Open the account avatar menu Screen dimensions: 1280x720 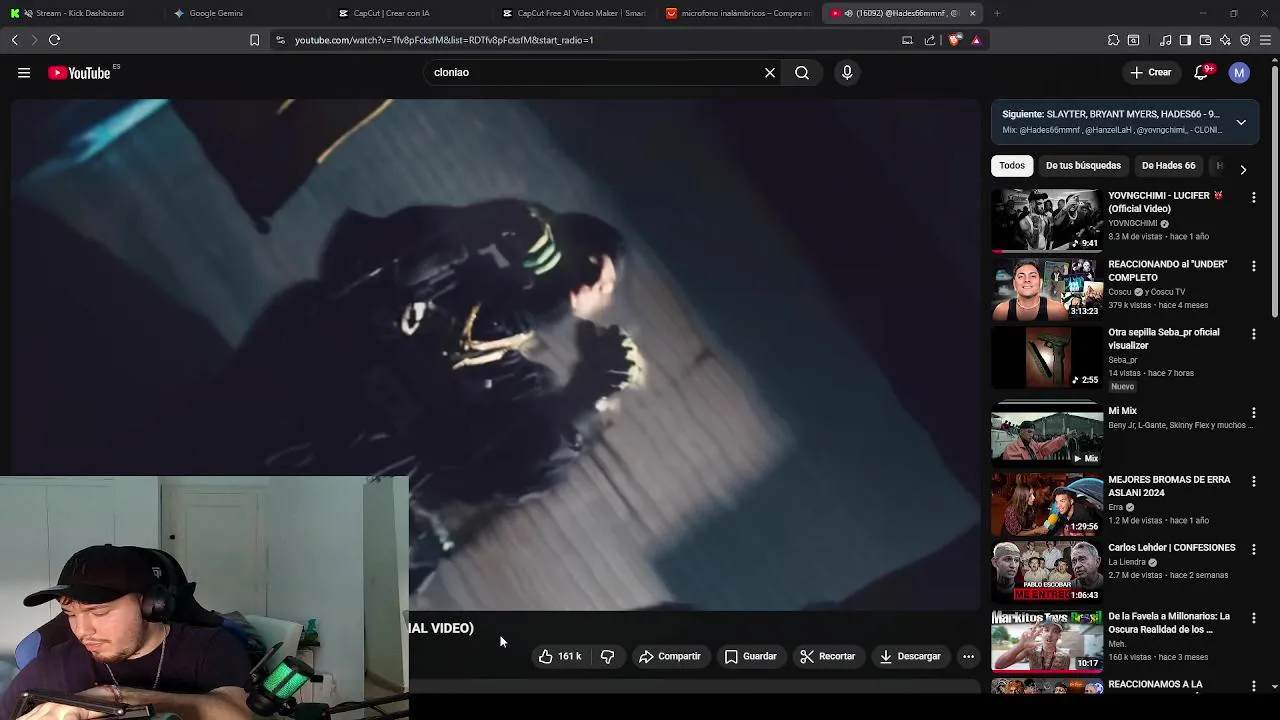click(x=1239, y=73)
